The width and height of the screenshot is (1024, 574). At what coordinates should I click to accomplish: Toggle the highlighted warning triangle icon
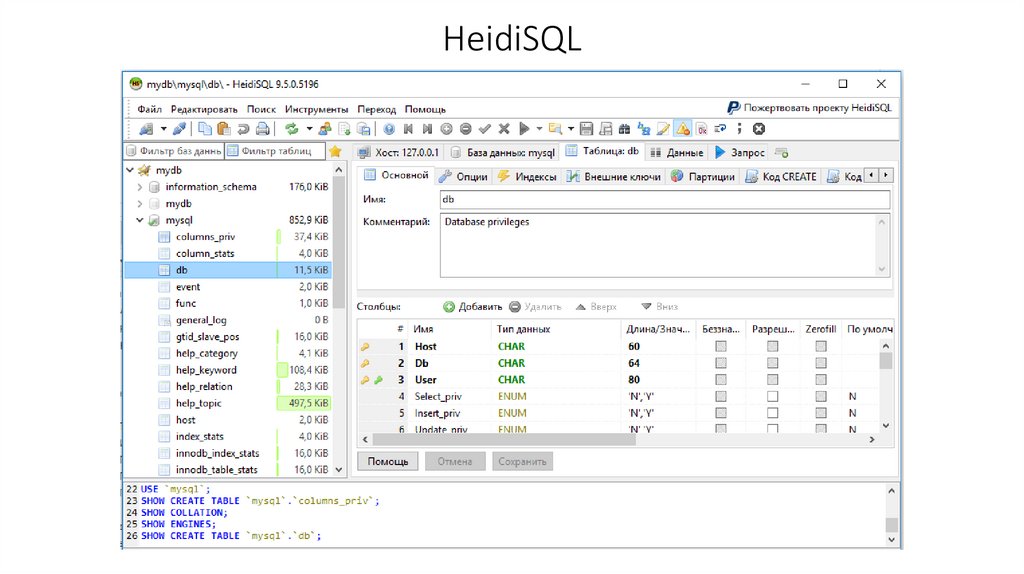682,129
